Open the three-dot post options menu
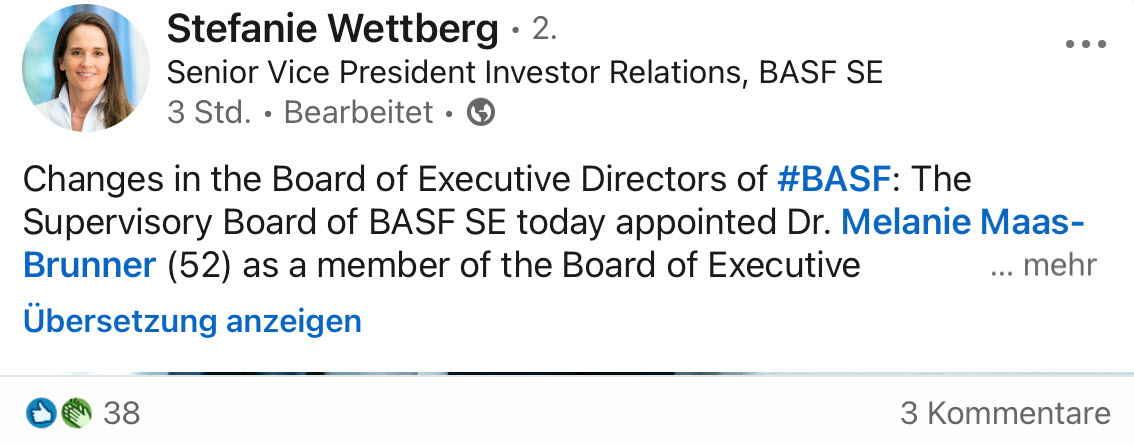Image resolution: width=1134 pixels, height=445 pixels. click(1085, 45)
